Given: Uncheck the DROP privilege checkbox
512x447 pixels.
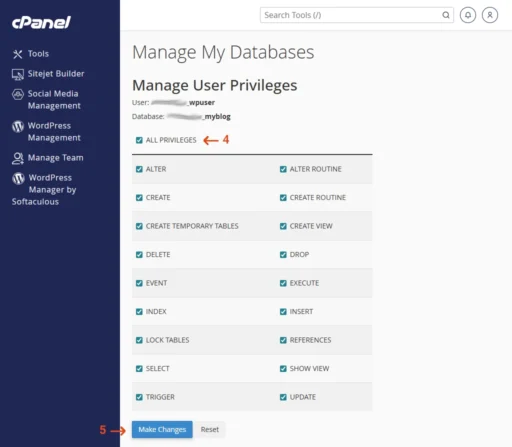Looking at the screenshot, I should click(283, 255).
